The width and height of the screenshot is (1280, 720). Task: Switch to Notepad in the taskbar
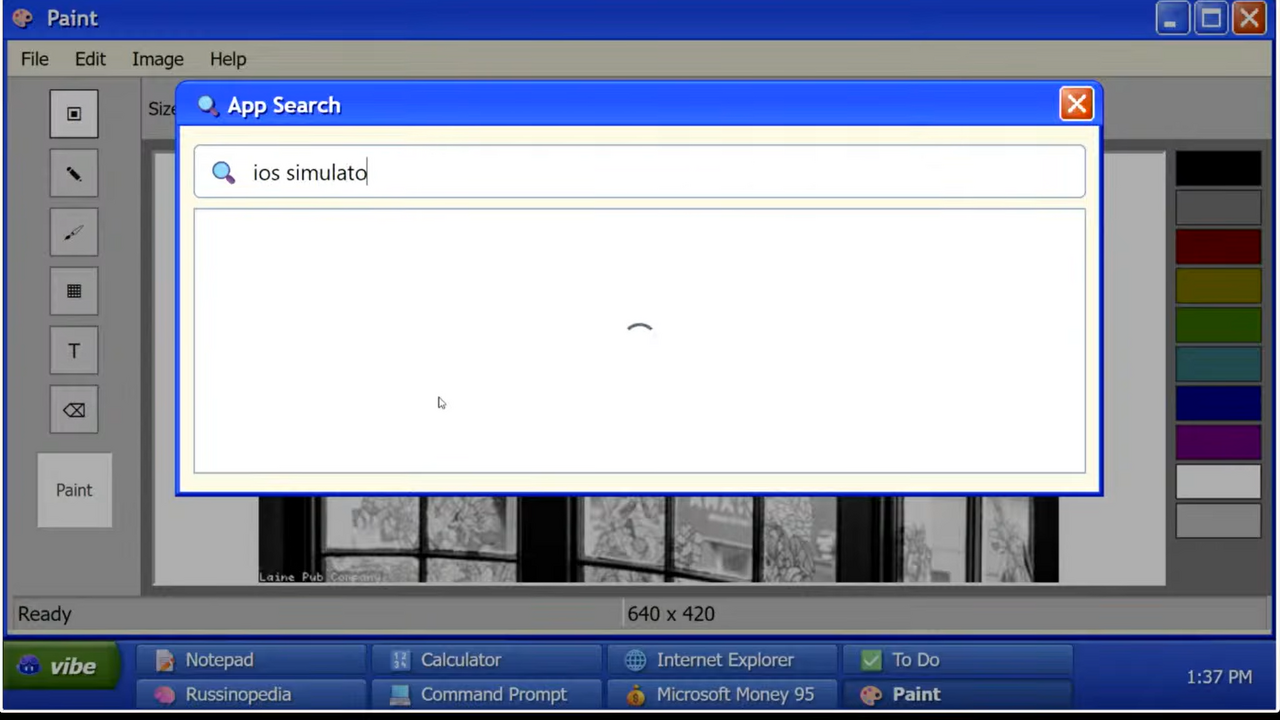point(251,660)
